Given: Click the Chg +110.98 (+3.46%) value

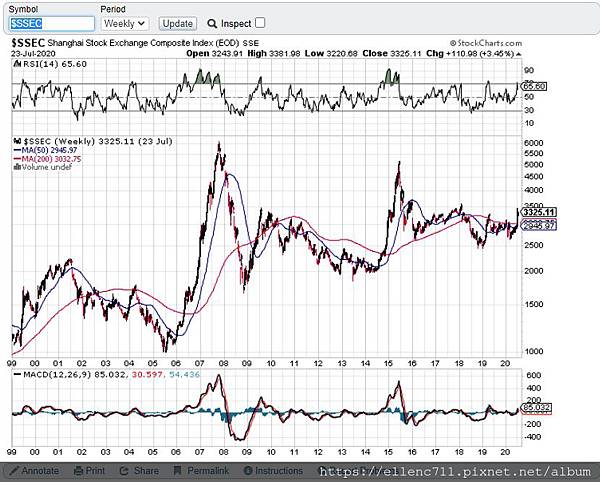Looking at the screenshot, I should pos(470,53).
